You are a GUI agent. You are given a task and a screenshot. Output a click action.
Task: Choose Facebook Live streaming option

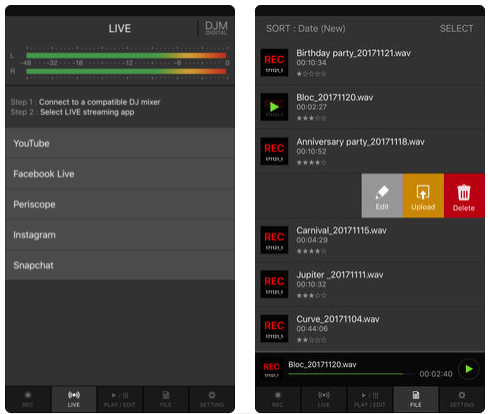point(120,174)
